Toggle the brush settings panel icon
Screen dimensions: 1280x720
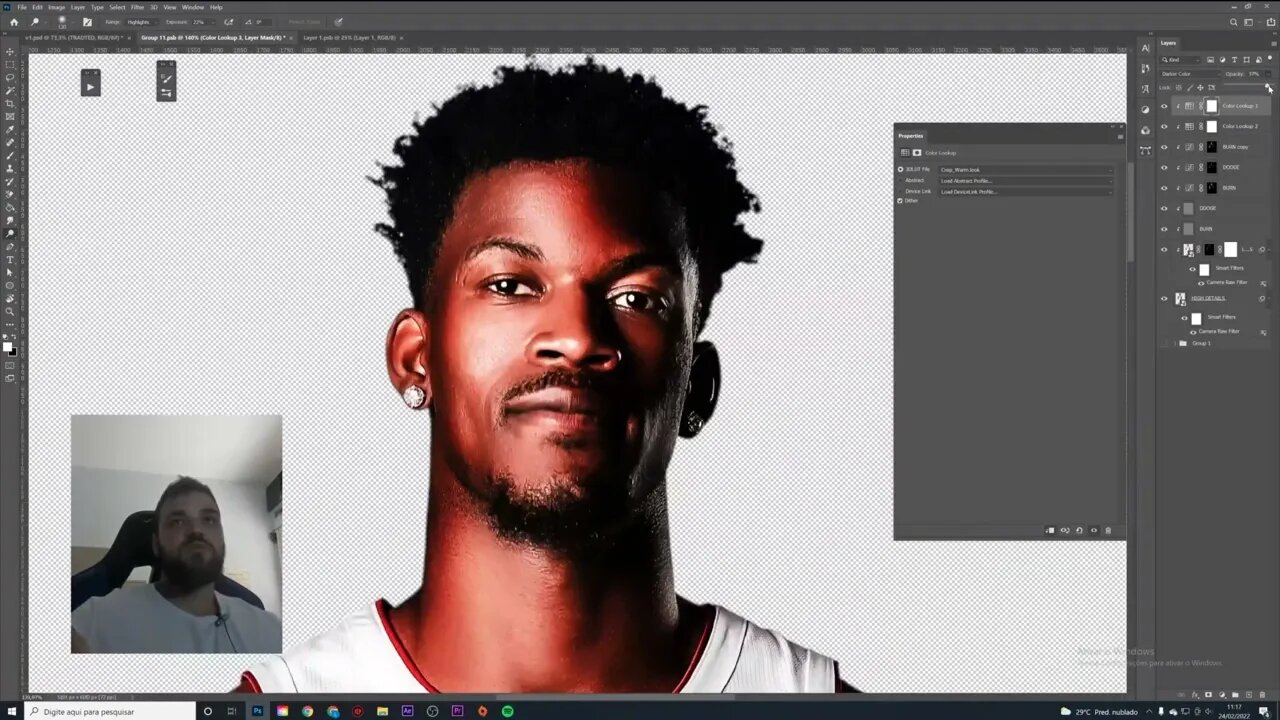87,21
